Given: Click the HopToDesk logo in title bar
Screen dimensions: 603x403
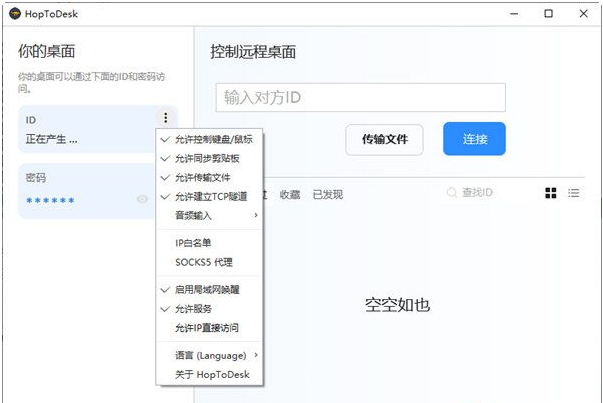Looking at the screenshot, I should pyautogui.click(x=15, y=14).
